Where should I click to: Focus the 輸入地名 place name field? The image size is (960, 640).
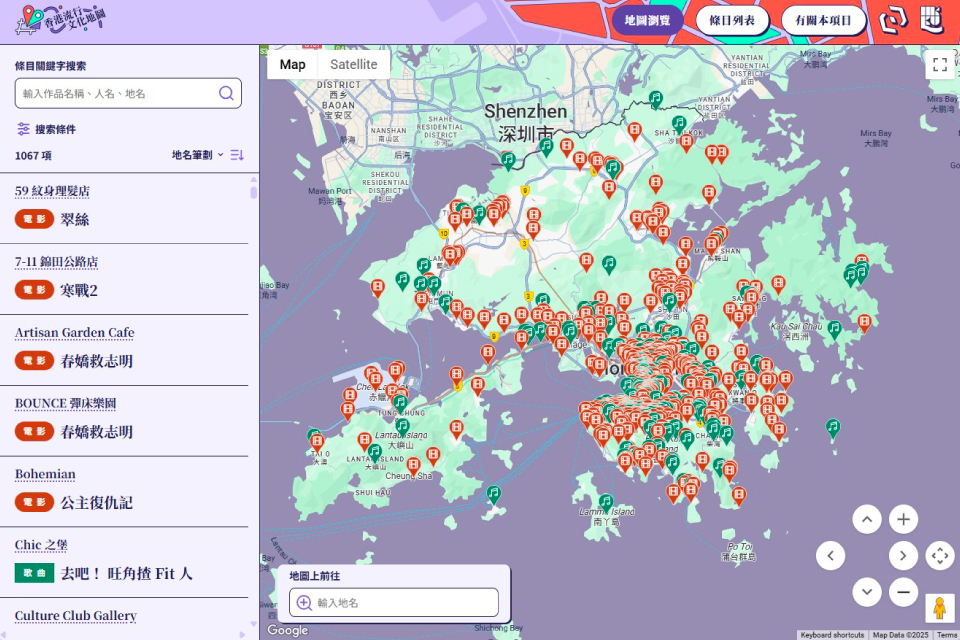click(394, 603)
